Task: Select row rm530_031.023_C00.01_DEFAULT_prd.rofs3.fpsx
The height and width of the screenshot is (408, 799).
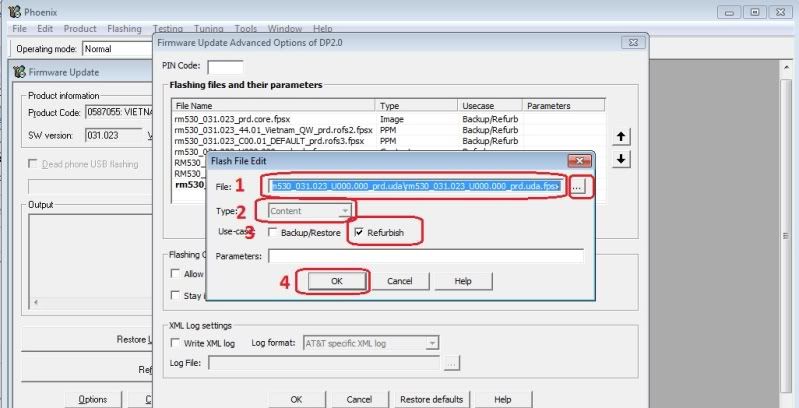Action: pos(388,141)
